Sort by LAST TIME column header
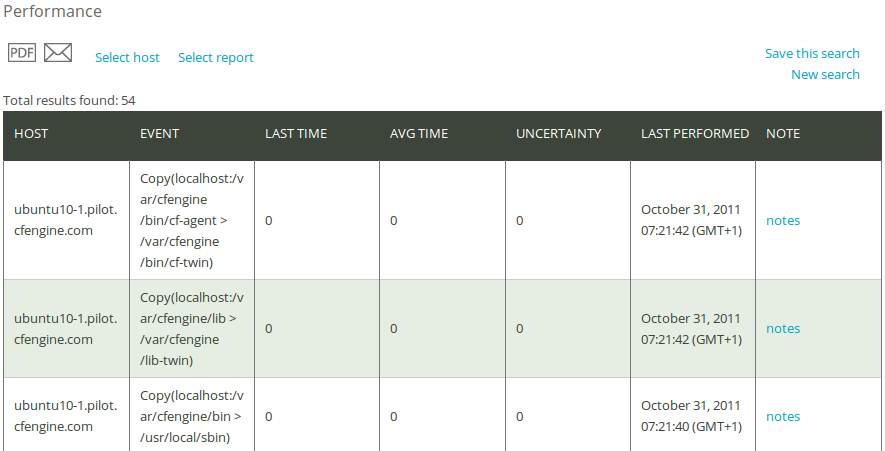Viewport: 885px width, 451px height. (x=296, y=134)
